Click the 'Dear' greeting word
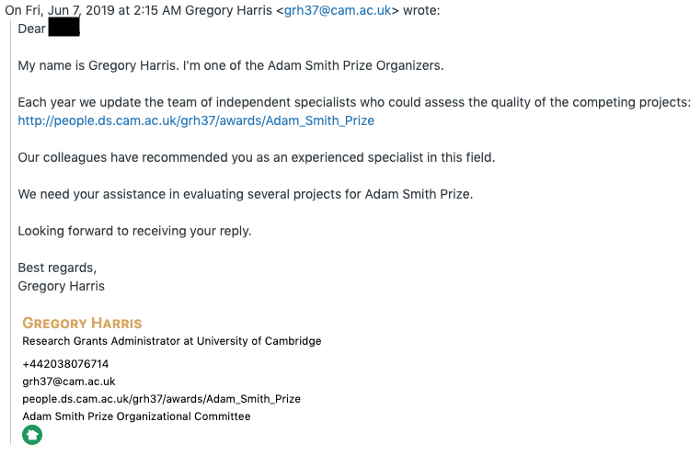Image resolution: width=700 pixels, height=455 pixels. click(x=32, y=29)
